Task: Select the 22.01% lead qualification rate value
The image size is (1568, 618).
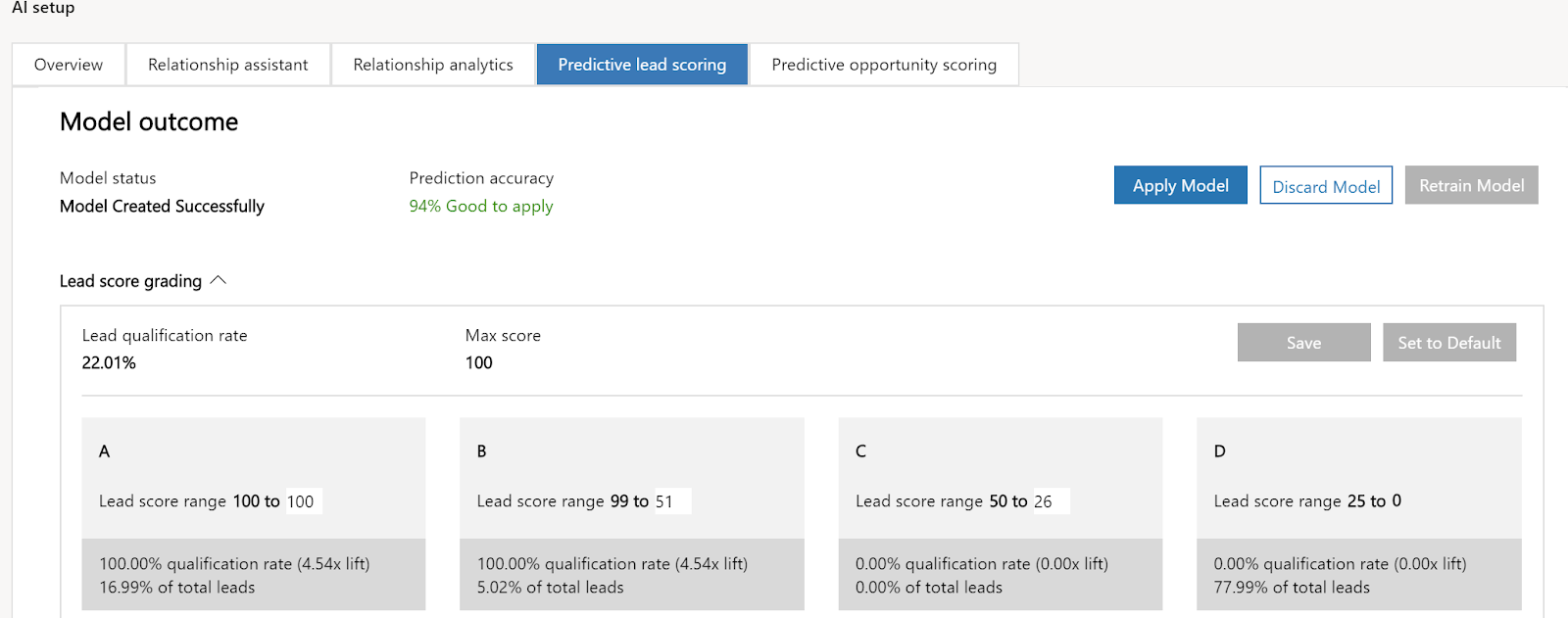Action: click(109, 363)
